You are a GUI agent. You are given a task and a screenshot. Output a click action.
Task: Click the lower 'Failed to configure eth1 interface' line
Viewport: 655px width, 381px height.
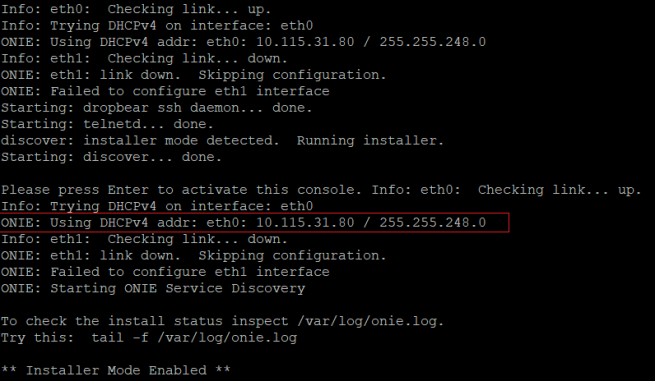pyautogui.click(x=165, y=272)
